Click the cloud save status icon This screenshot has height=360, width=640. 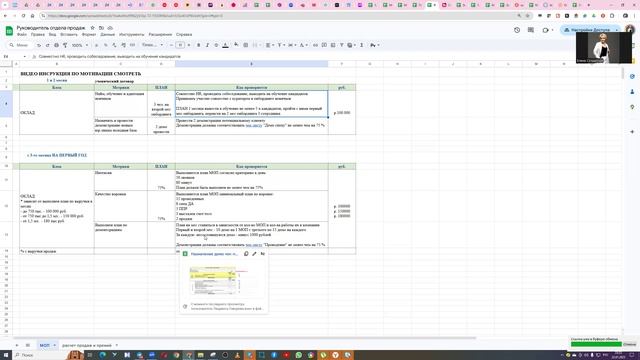[110, 28]
